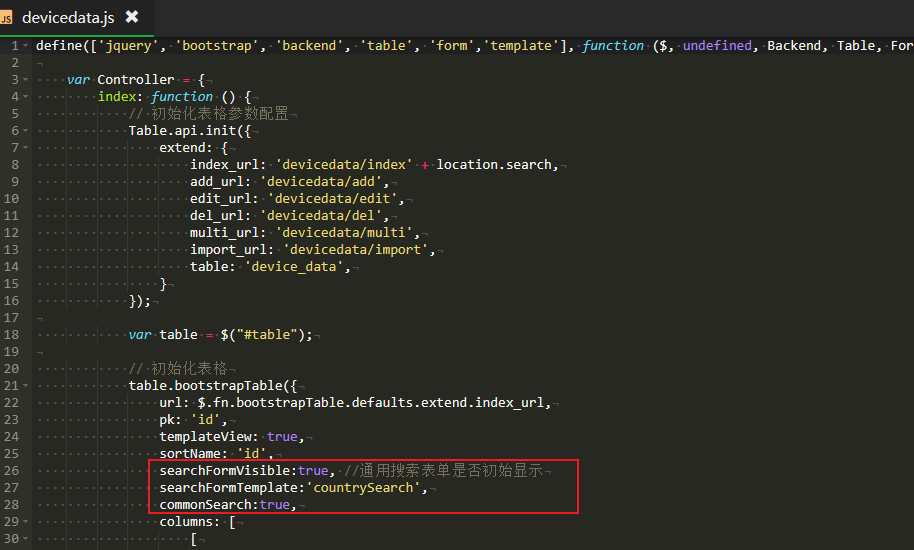Click the 'columns:' key on line 29
The width and height of the screenshot is (914, 550).
189,521
